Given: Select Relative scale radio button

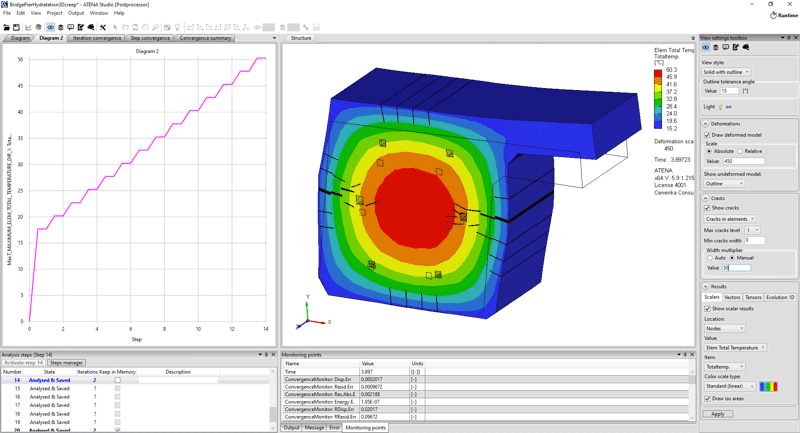Looking at the screenshot, I should click(x=740, y=151).
